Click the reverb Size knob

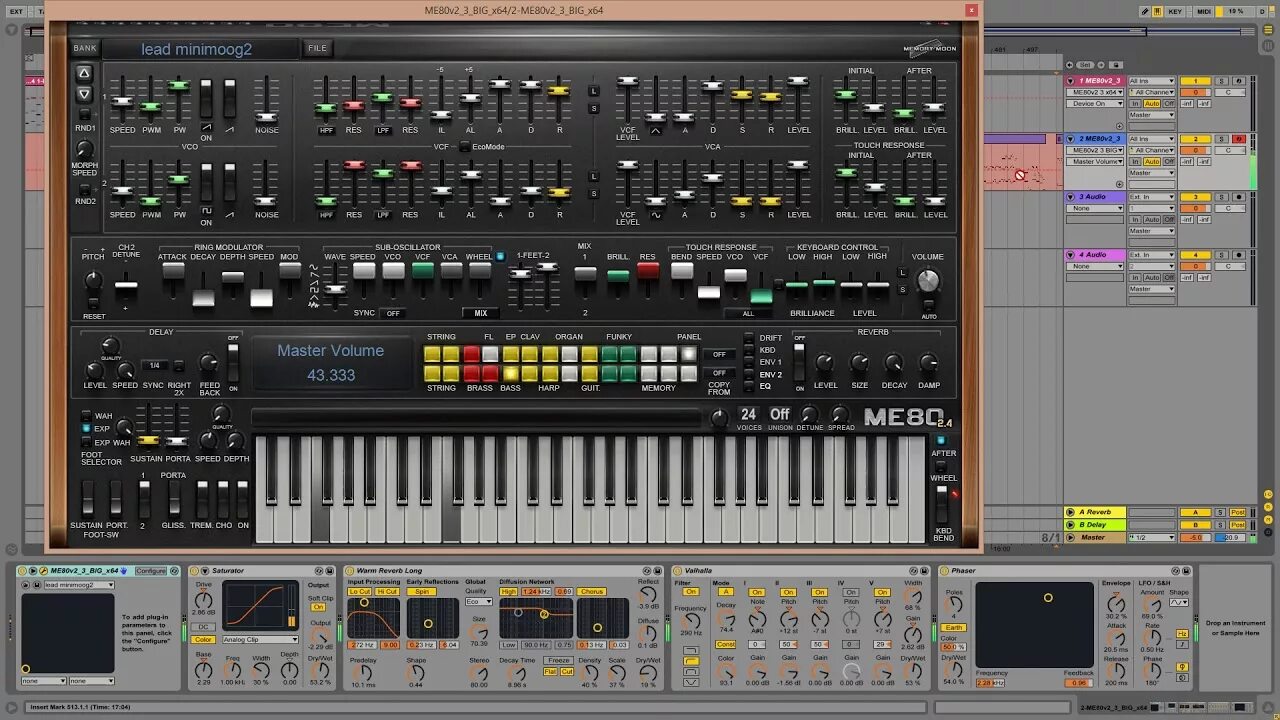(859, 364)
